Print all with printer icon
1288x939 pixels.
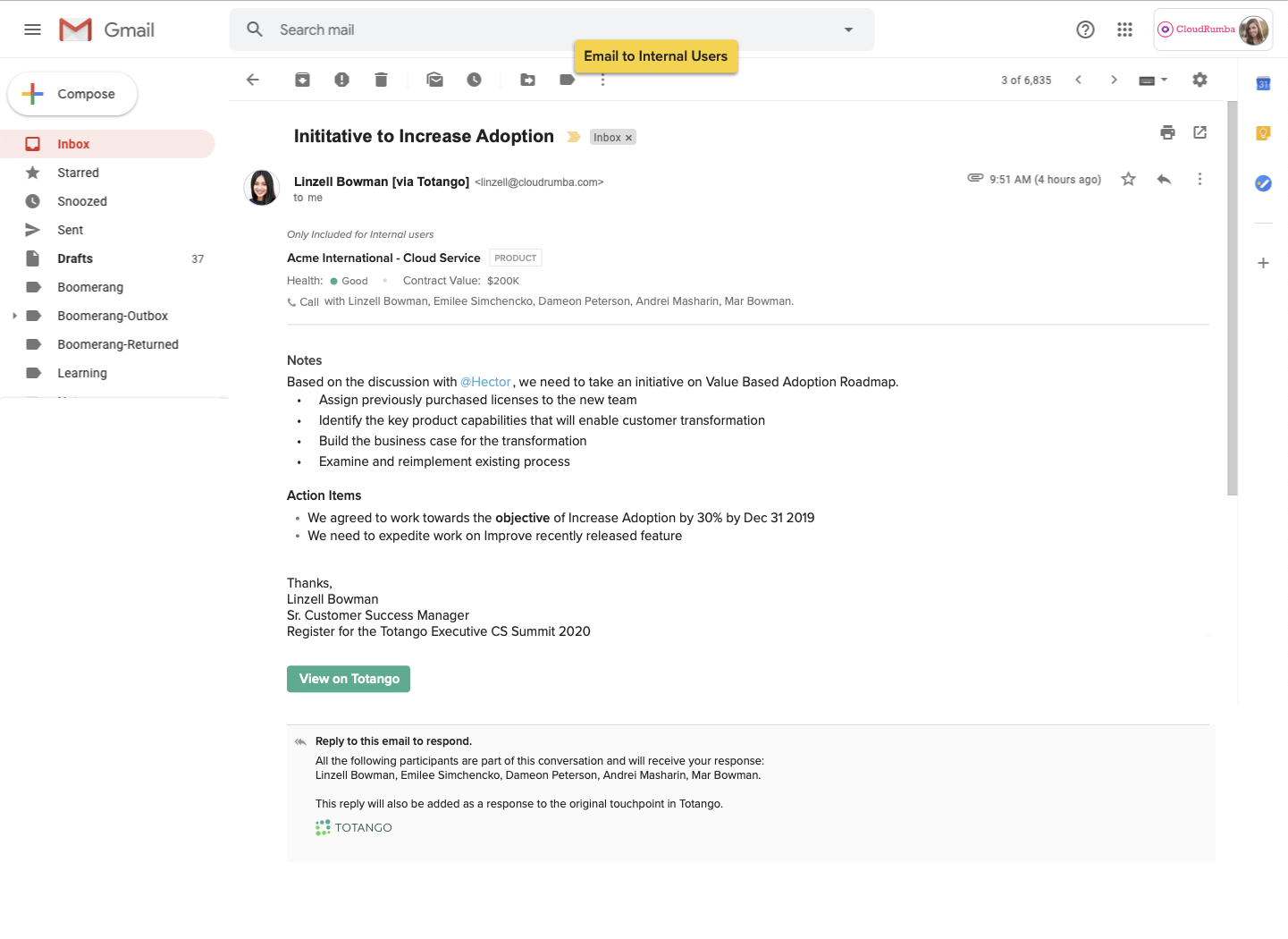[x=1167, y=132]
